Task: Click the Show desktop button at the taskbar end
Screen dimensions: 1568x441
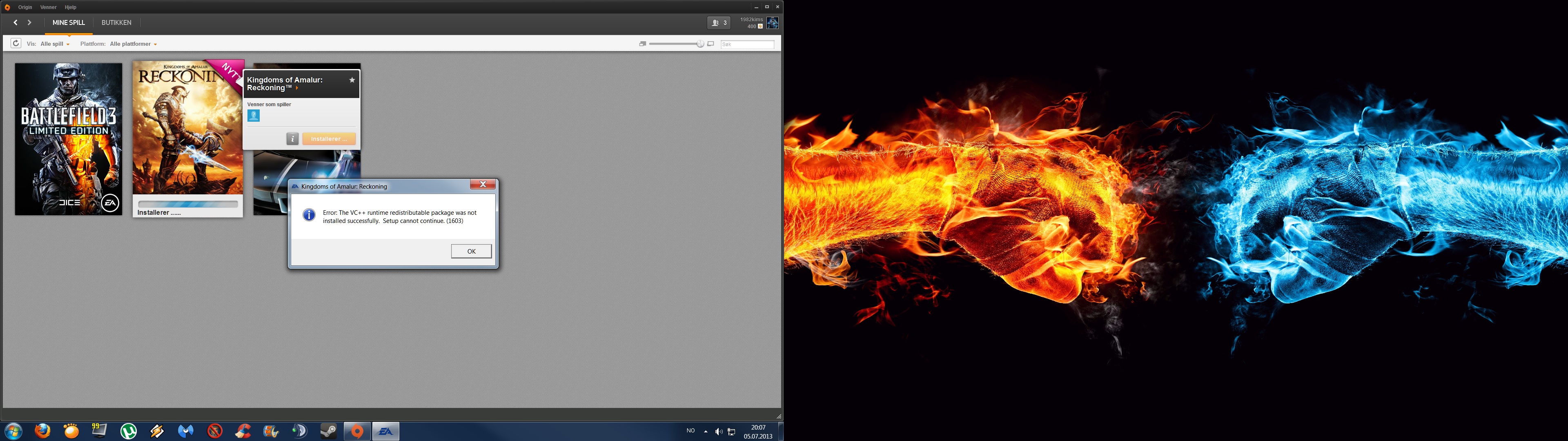Action: (x=780, y=431)
